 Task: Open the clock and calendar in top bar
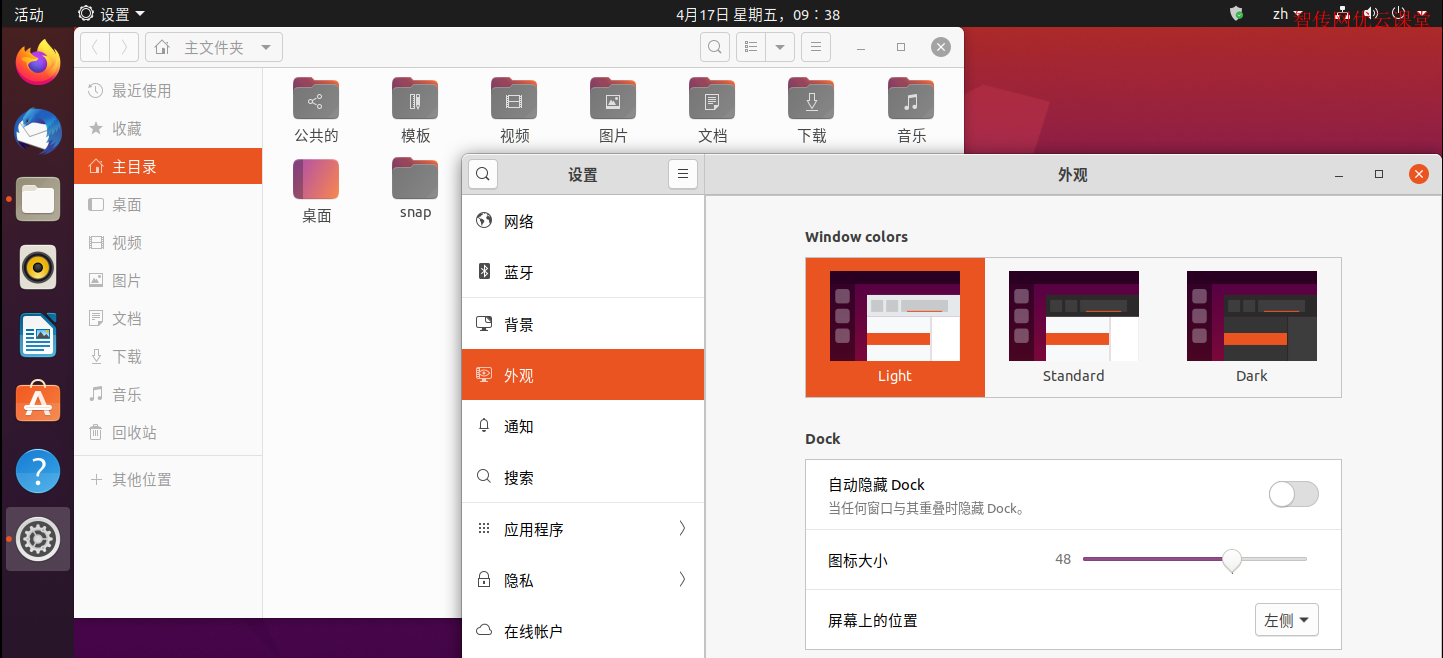click(x=757, y=14)
